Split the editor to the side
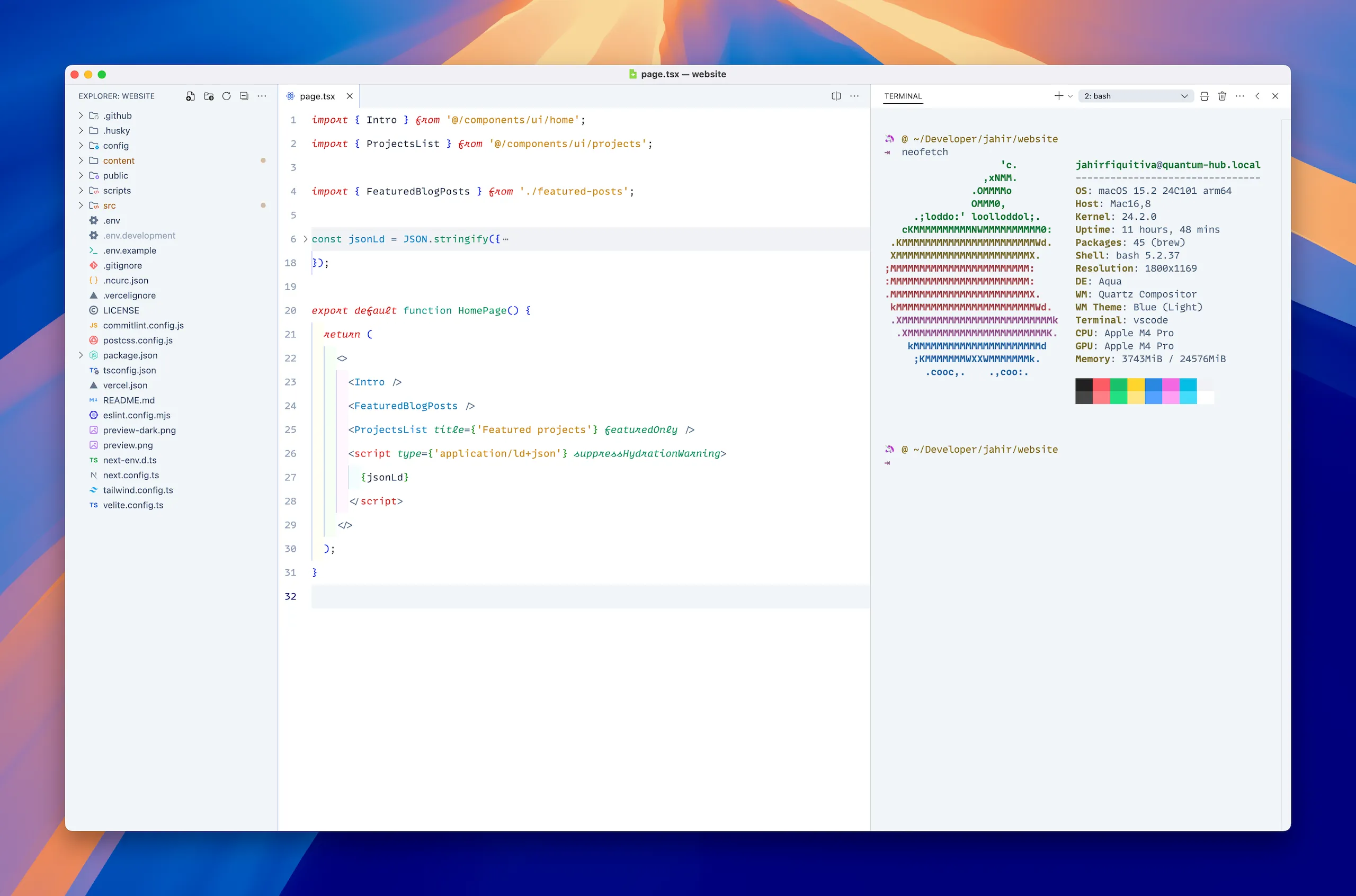 pos(836,96)
